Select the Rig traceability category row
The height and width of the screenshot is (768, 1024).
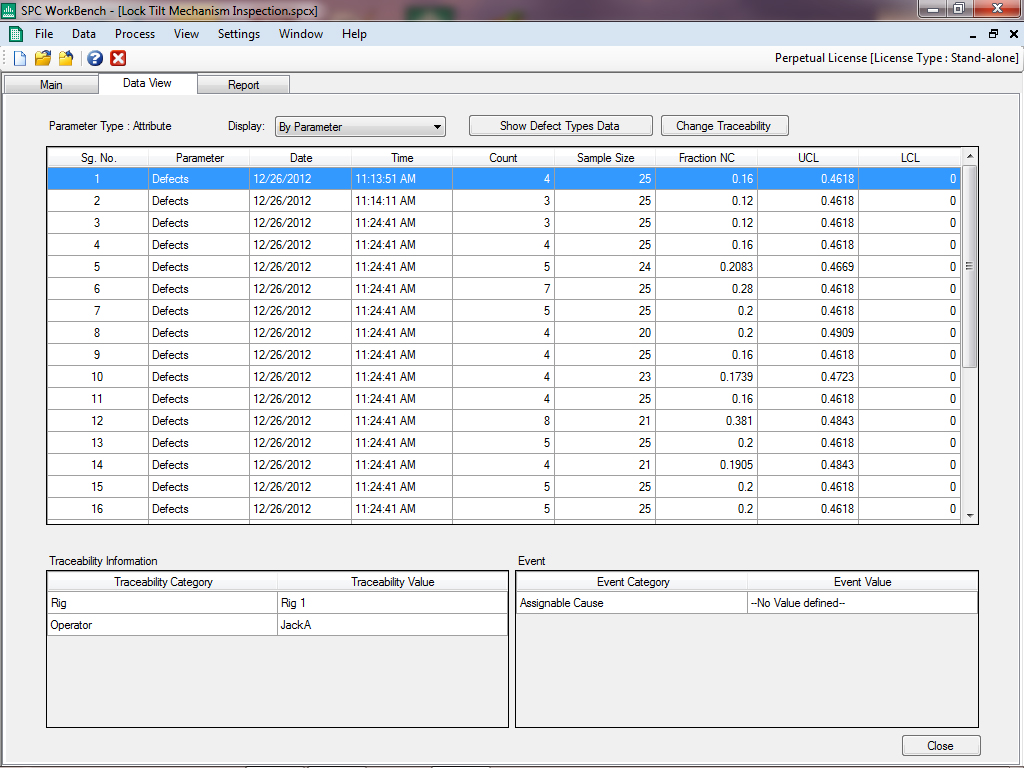click(163, 603)
